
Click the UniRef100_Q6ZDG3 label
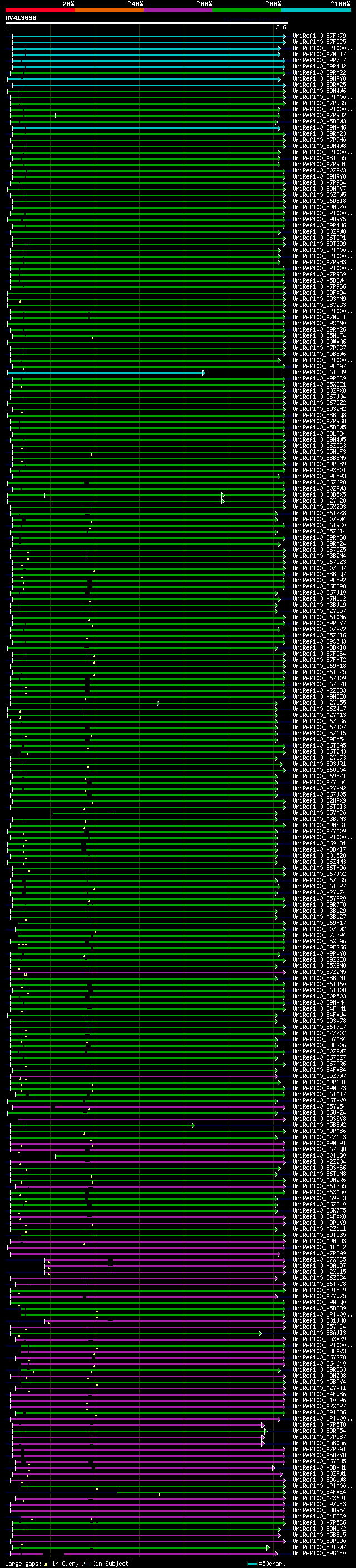tap(319, 446)
